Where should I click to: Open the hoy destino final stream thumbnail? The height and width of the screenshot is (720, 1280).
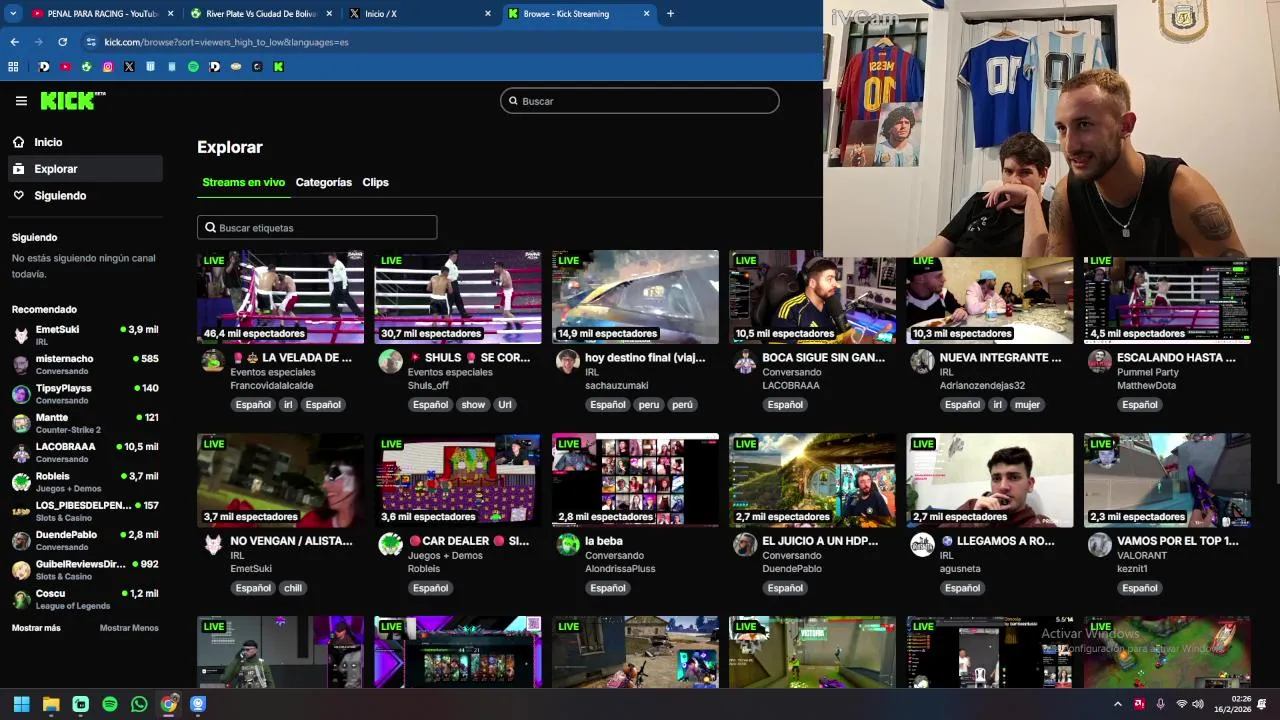[x=635, y=297]
